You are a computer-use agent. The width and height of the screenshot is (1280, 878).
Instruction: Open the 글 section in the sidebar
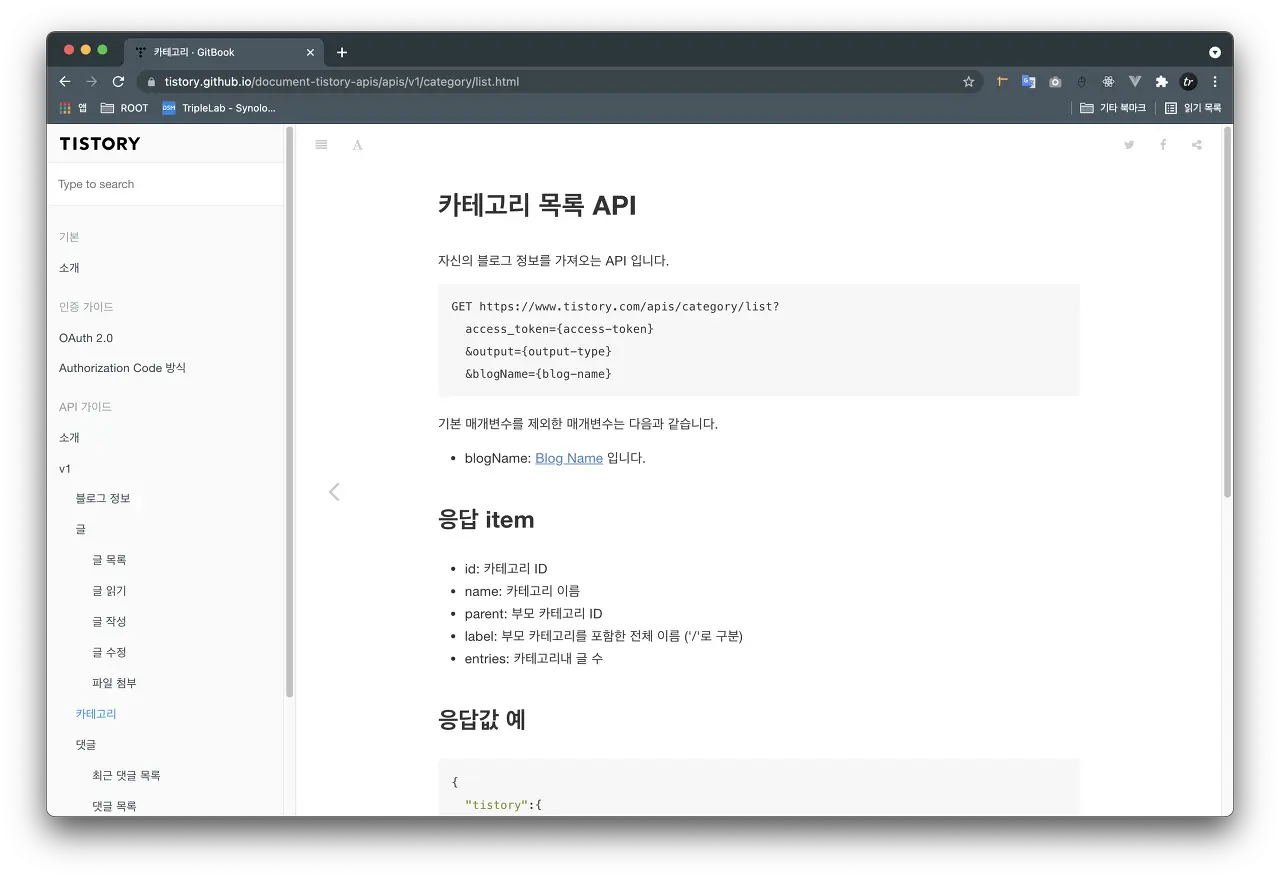click(x=81, y=529)
